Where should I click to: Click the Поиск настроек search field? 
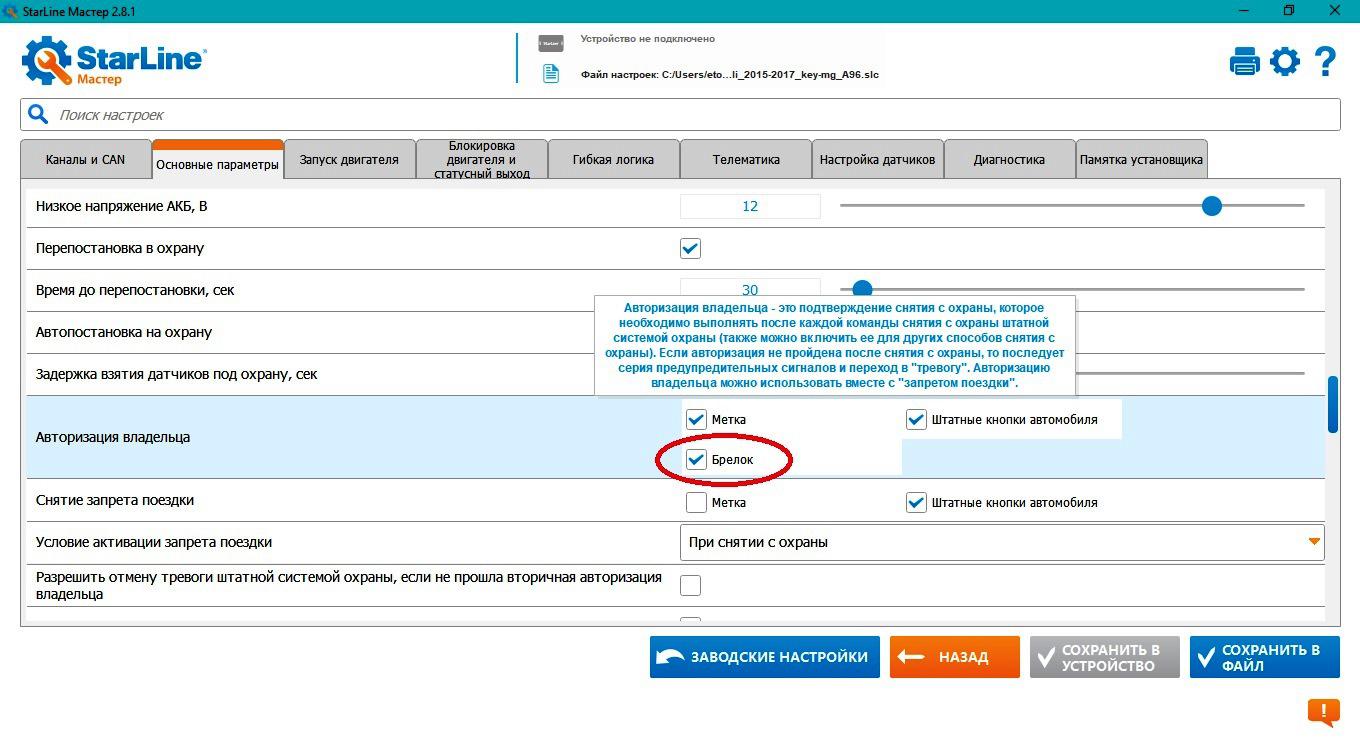coord(680,114)
